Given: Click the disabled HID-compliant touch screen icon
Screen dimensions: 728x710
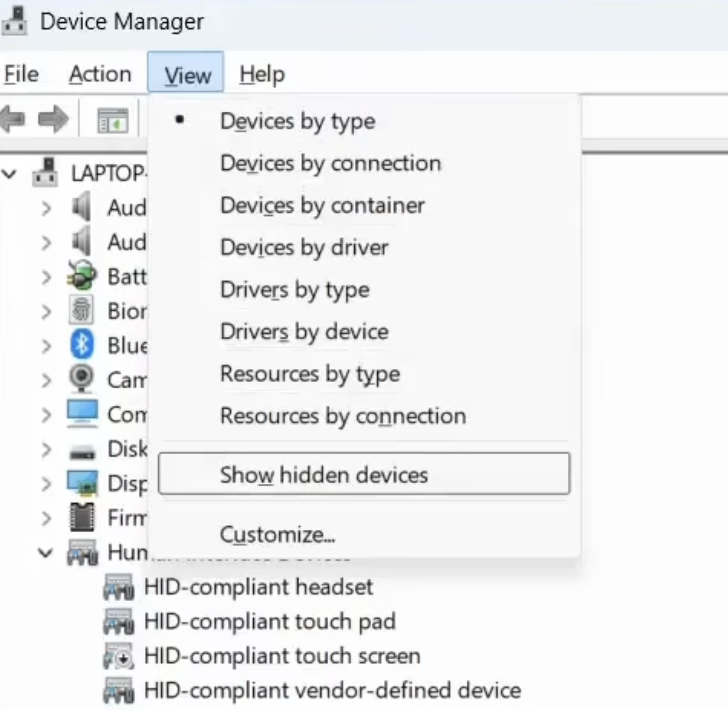Looking at the screenshot, I should tap(118, 656).
